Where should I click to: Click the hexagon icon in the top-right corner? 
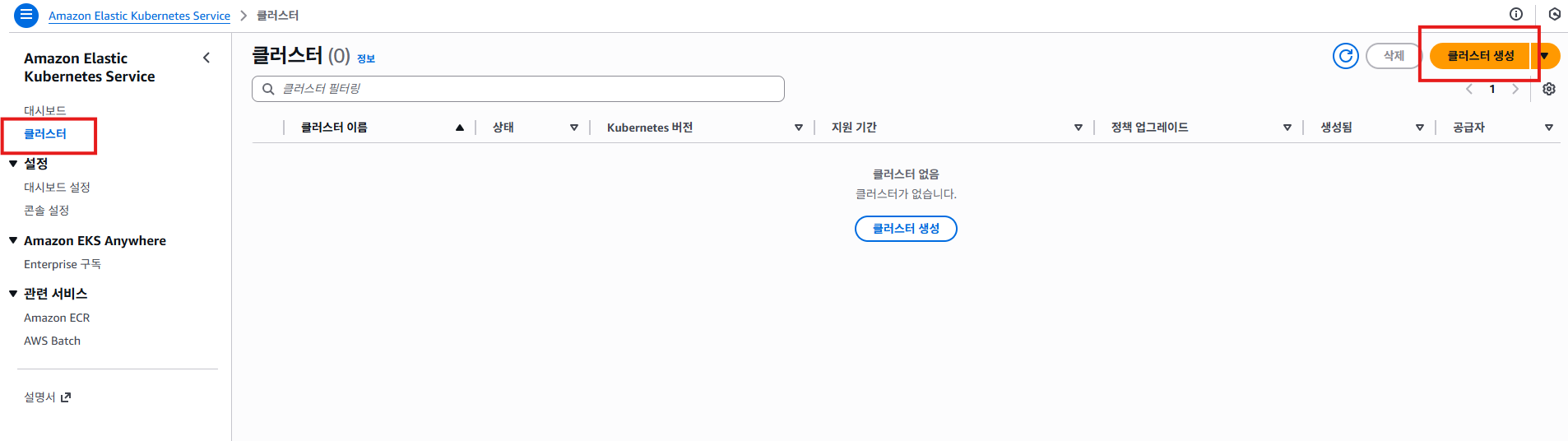(1554, 14)
